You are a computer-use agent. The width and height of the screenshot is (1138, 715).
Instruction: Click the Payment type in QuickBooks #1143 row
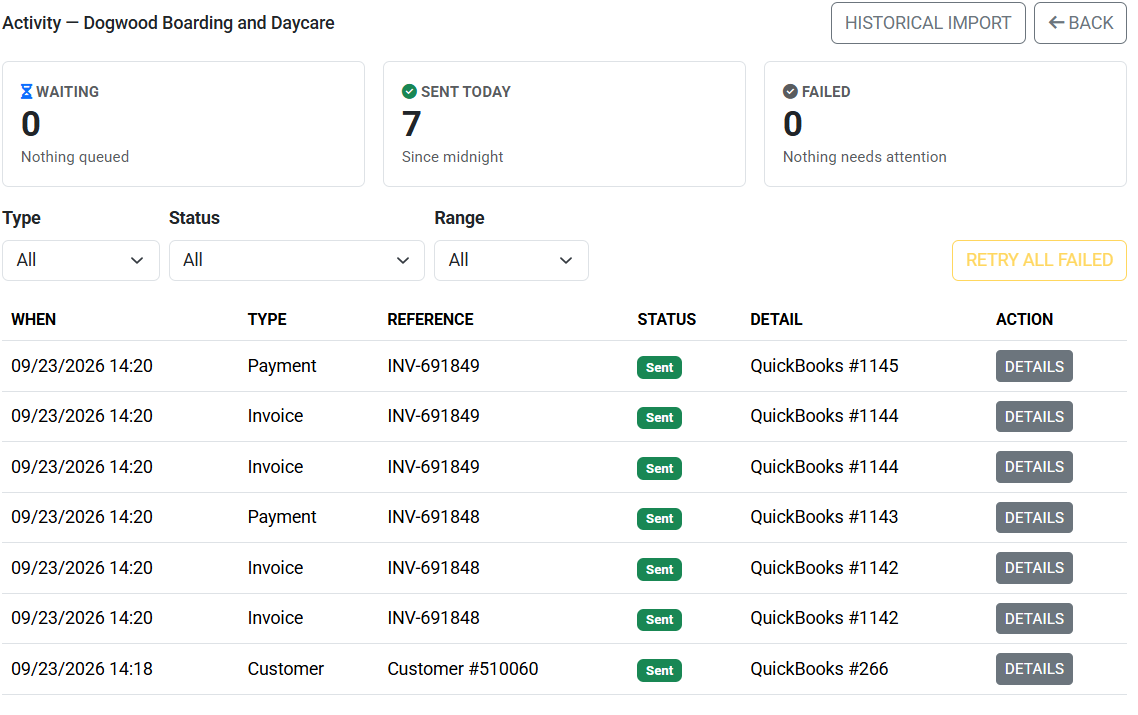[282, 517]
